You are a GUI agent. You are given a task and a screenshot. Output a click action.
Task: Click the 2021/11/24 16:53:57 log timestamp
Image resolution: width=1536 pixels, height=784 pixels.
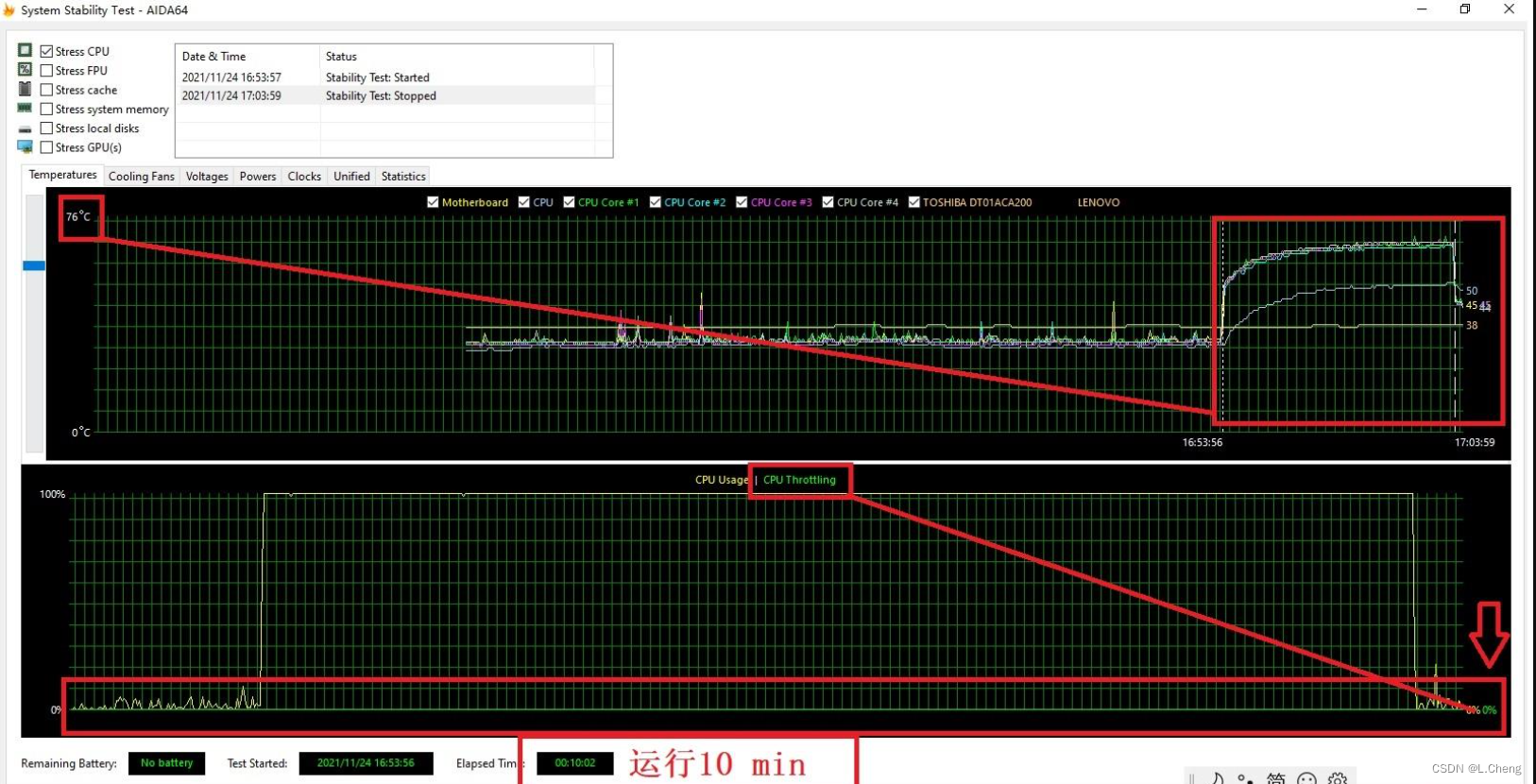[231, 77]
